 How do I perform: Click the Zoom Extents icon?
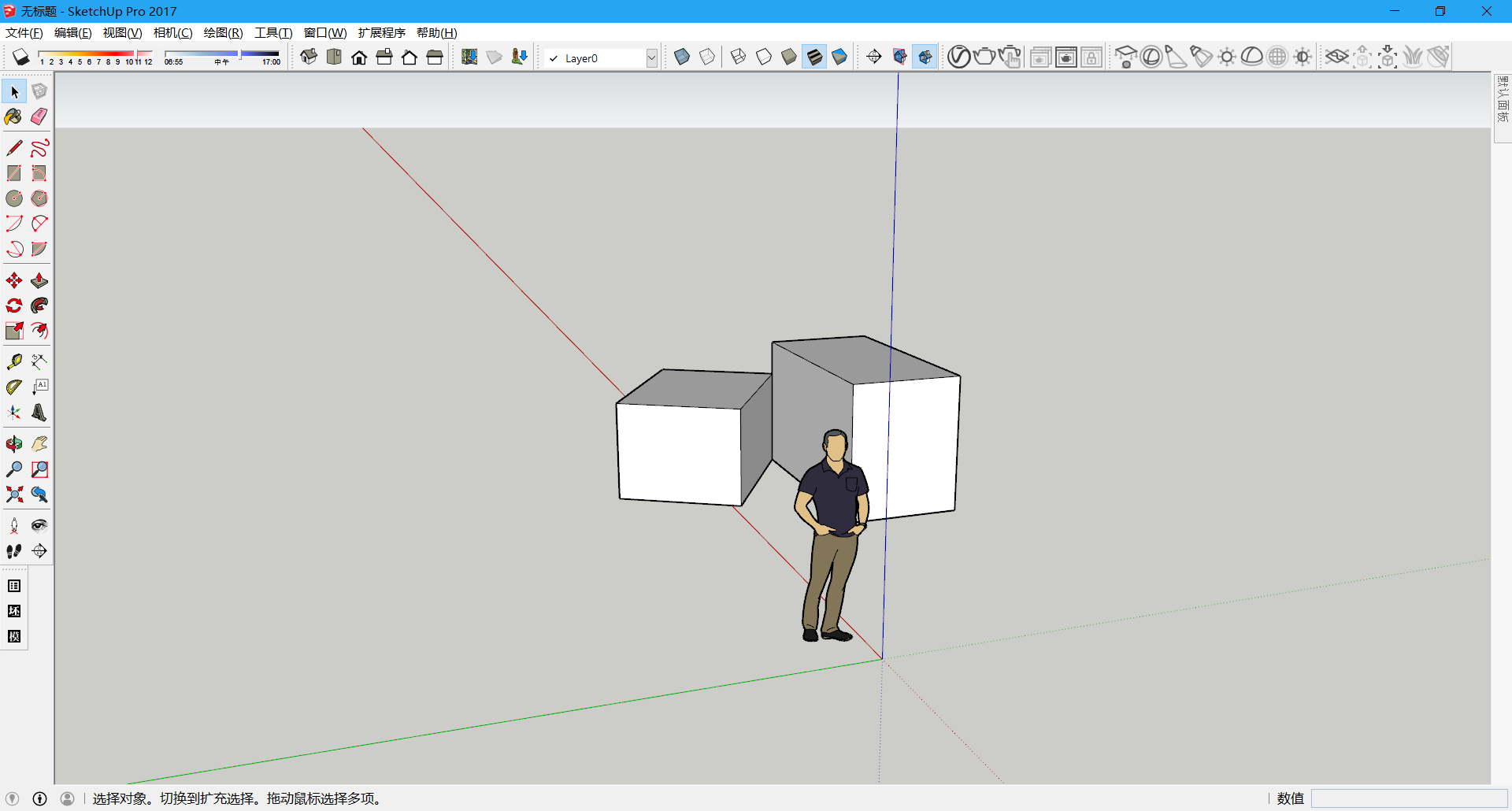click(14, 494)
